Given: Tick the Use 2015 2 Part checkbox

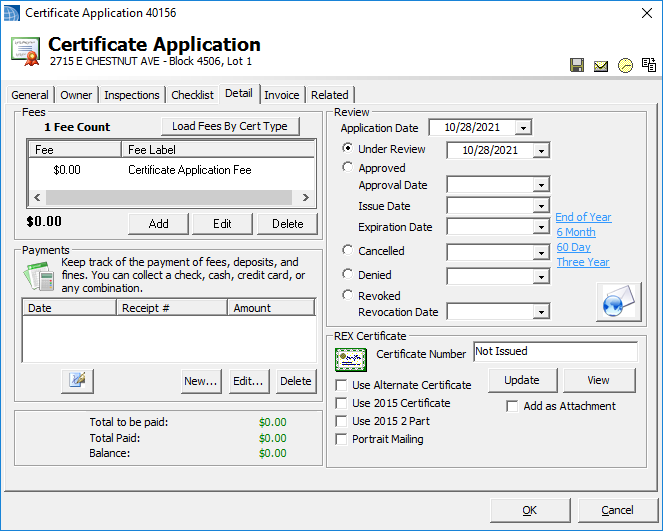Looking at the screenshot, I should pyautogui.click(x=341, y=422).
